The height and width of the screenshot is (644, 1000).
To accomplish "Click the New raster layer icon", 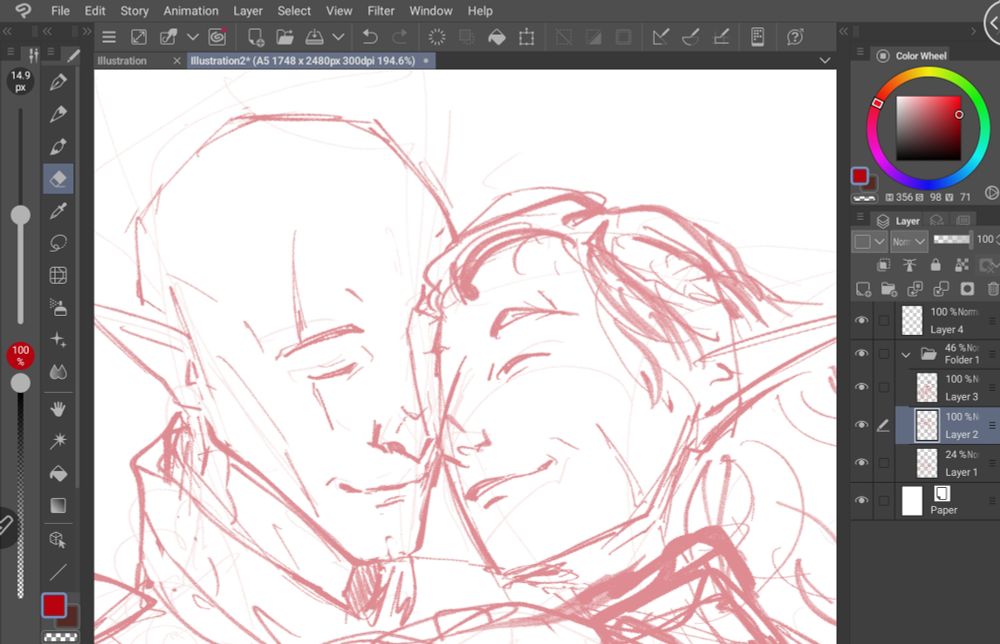I will click(864, 289).
